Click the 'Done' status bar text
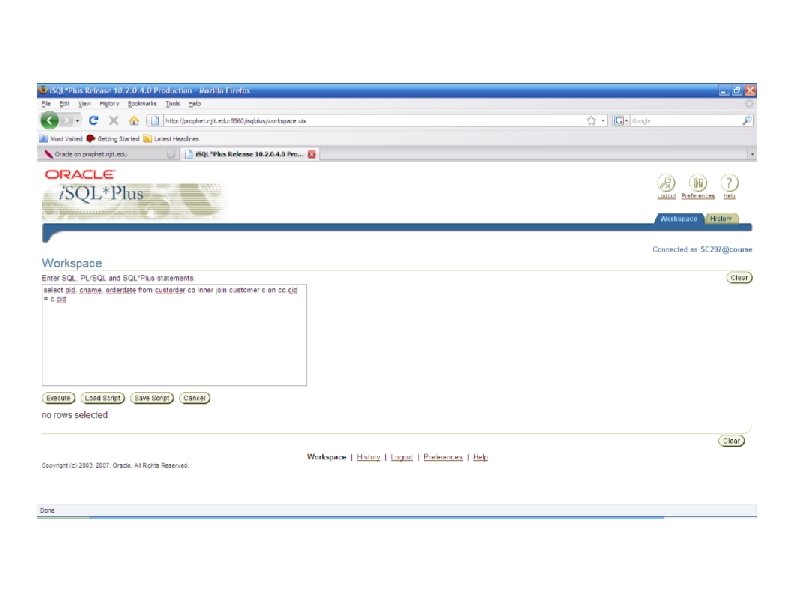This screenshot has width=800, height=600. coord(47,511)
